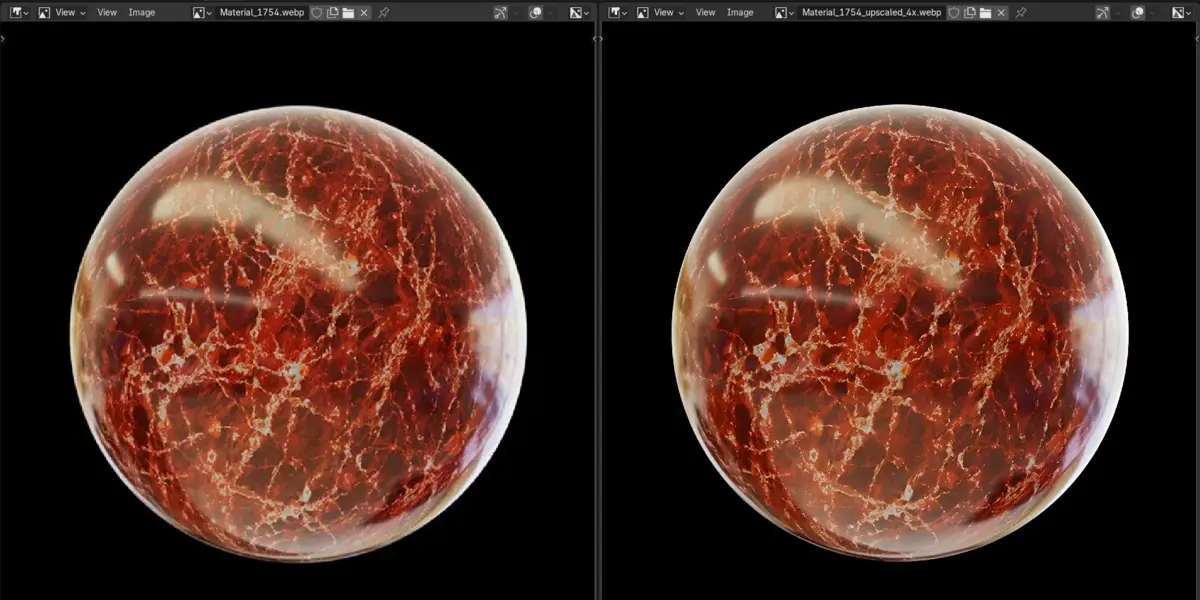Open display channels dropdown in left editor

pyautogui.click(x=579, y=12)
